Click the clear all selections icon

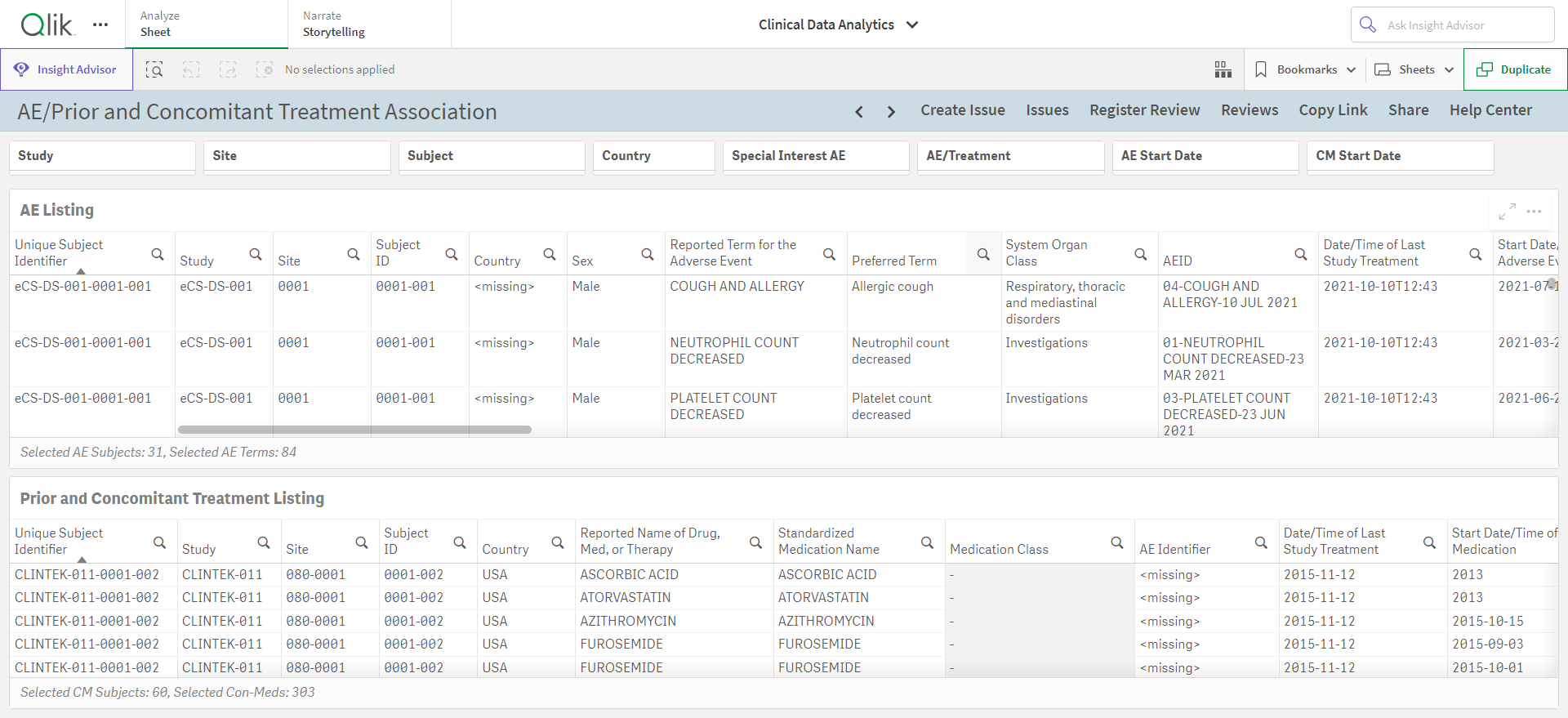[x=265, y=69]
